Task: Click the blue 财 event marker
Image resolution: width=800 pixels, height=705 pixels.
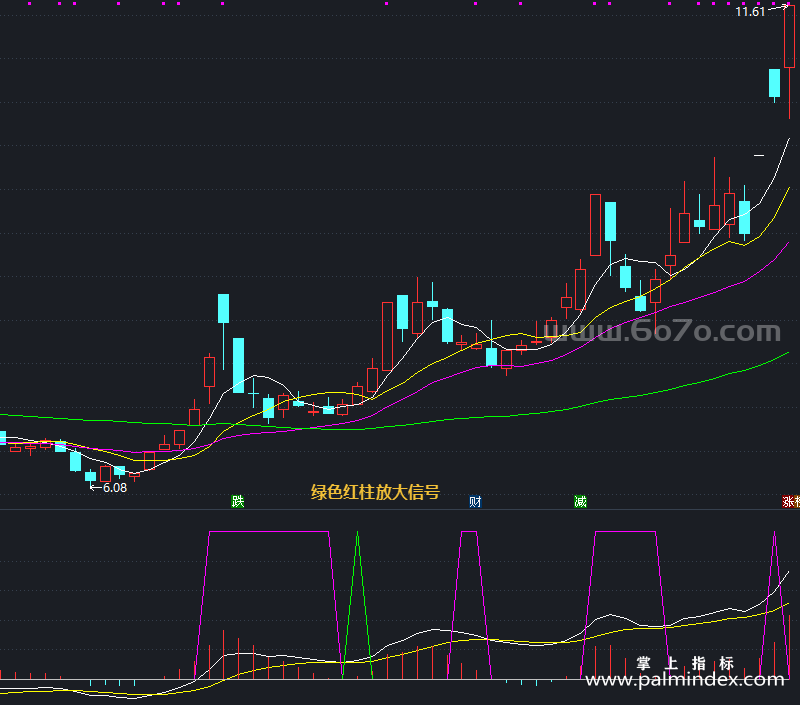Action: [x=475, y=501]
